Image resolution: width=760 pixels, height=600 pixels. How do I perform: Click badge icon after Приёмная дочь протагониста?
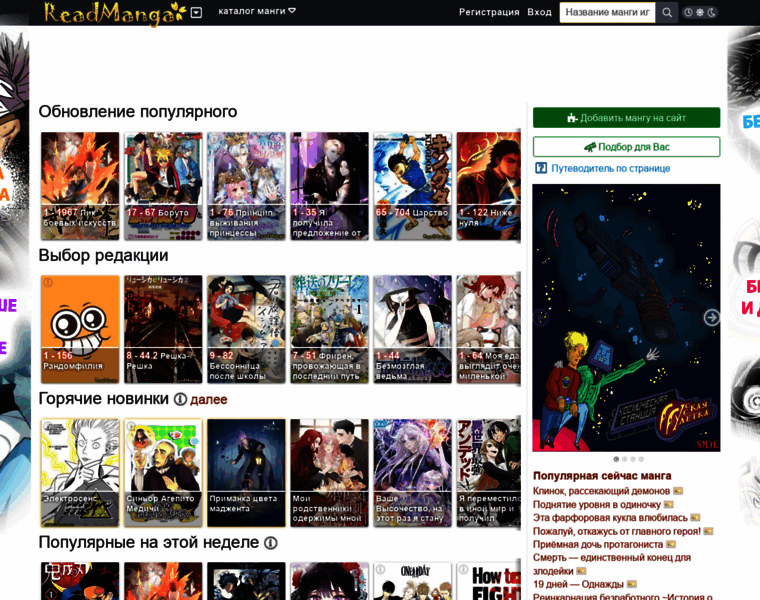tap(671, 544)
